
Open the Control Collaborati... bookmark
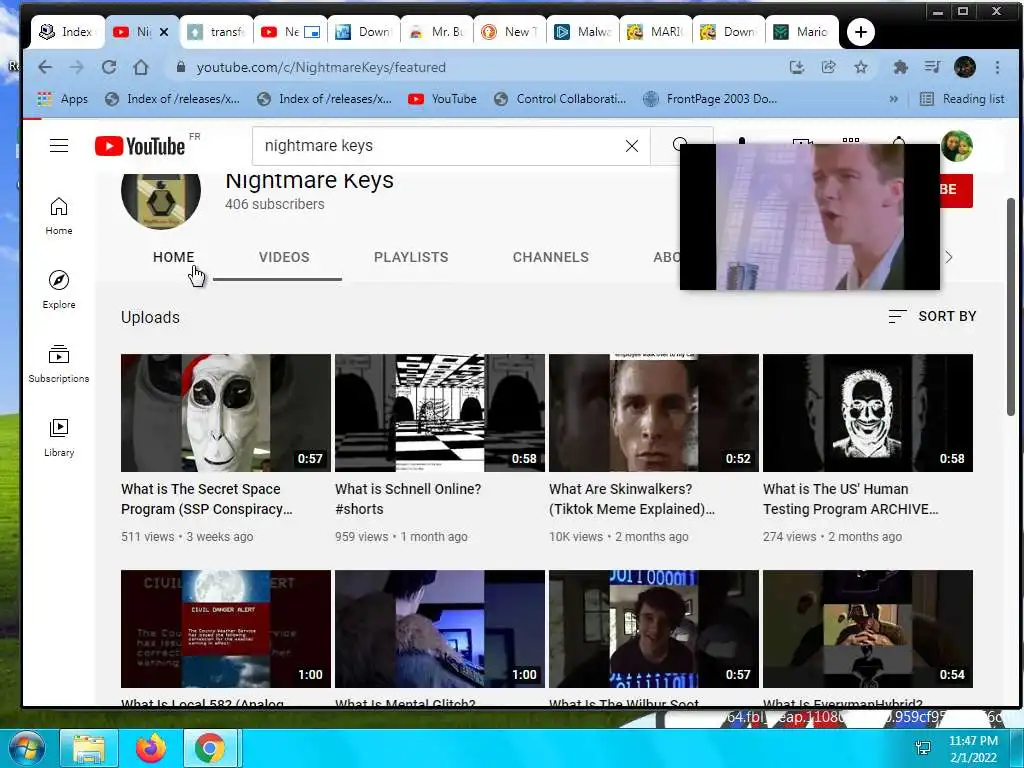click(x=560, y=99)
